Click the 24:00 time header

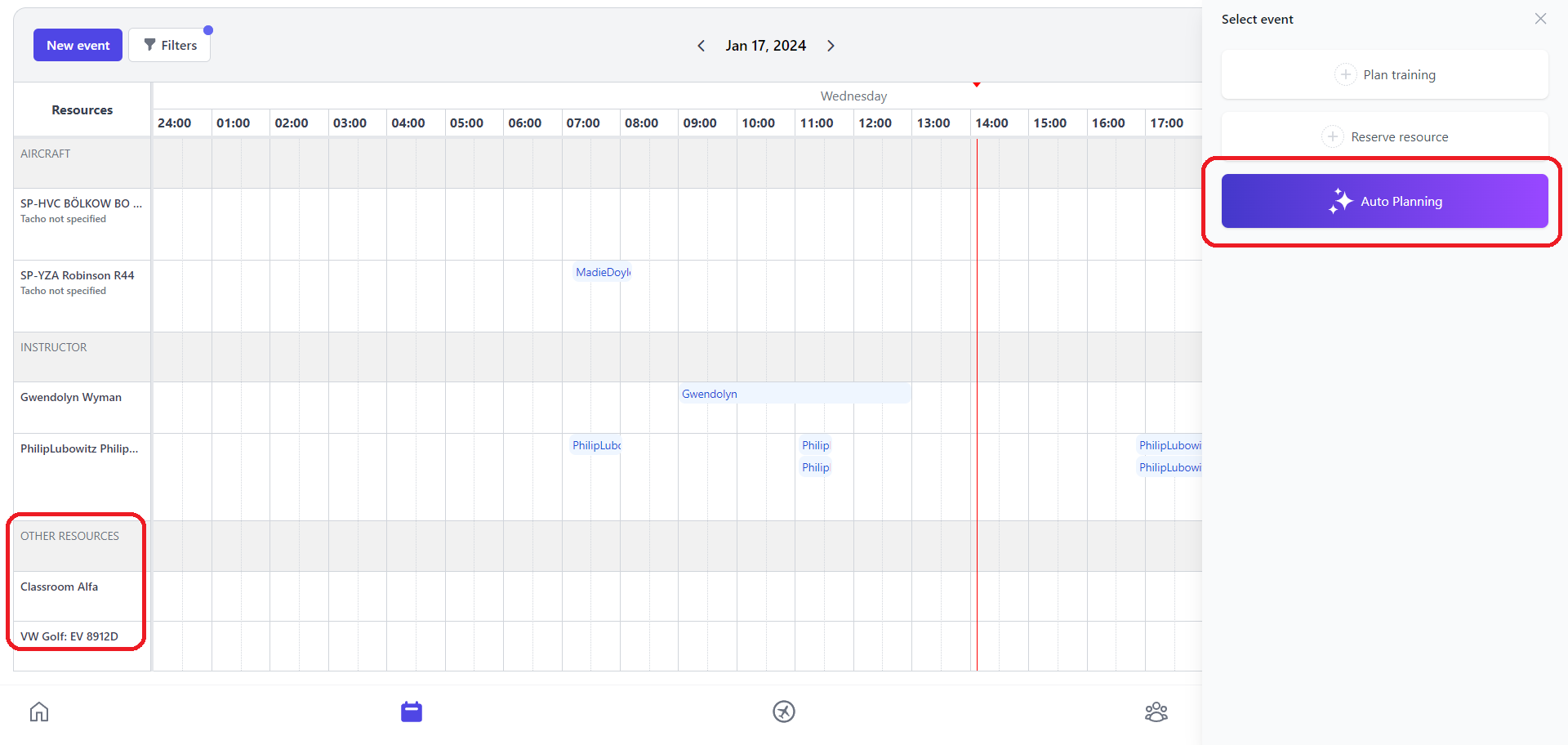[x=174, y=123]
